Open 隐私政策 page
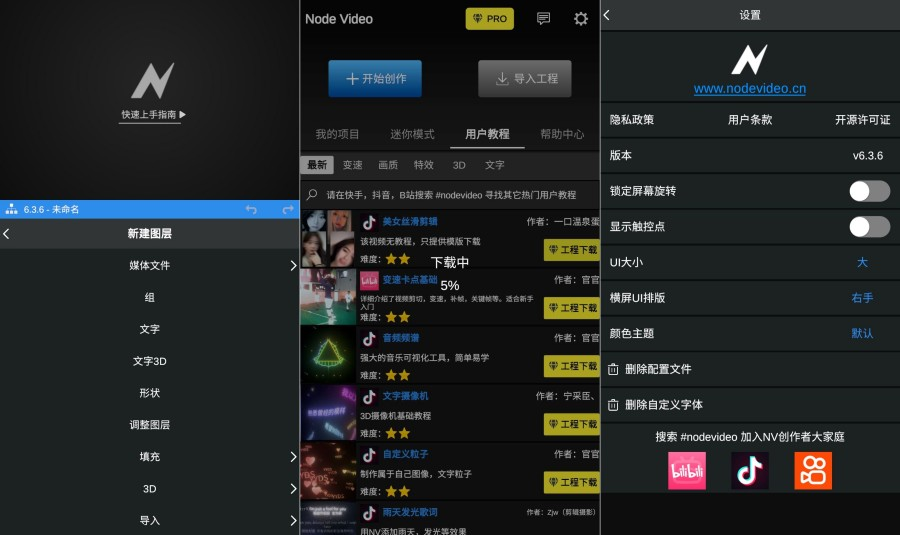Screen dimensions: 900x535 [x=631, y=120]
